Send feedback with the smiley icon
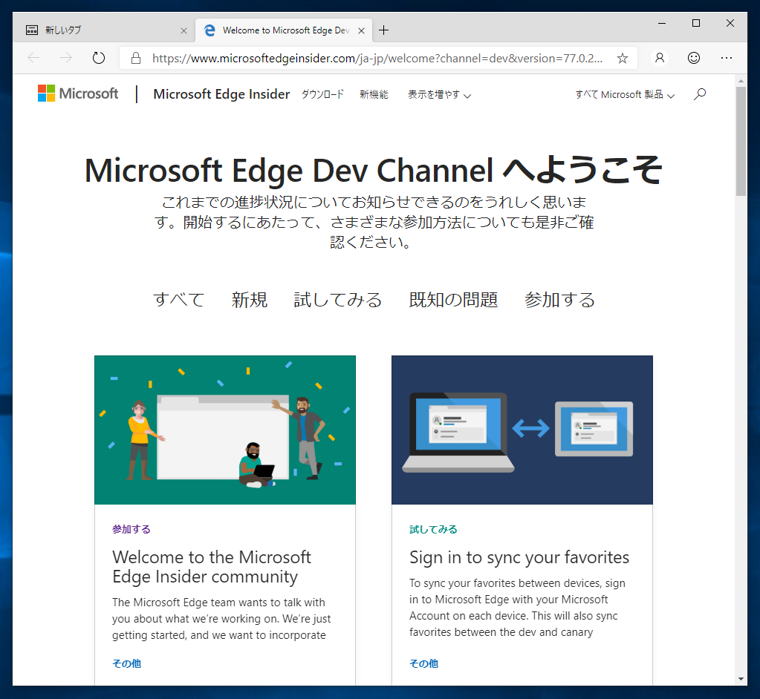 point(694,58)
